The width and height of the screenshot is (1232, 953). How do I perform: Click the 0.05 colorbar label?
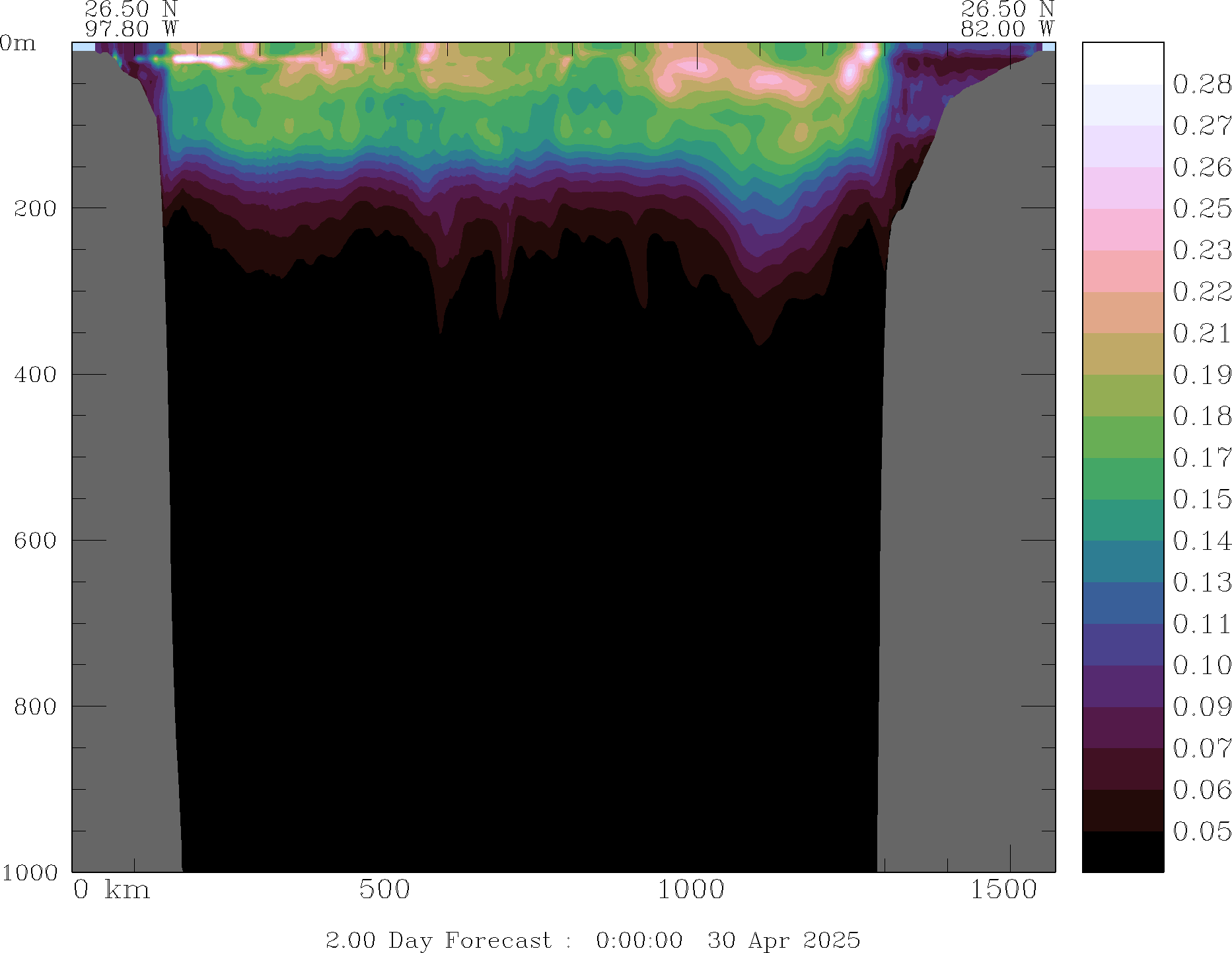pos(1202,831)
